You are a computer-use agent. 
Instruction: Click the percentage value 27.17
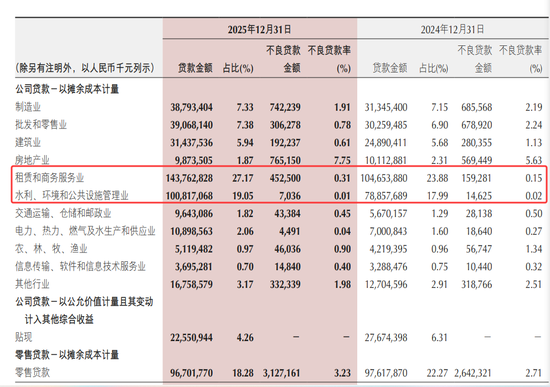coord(242,178)
